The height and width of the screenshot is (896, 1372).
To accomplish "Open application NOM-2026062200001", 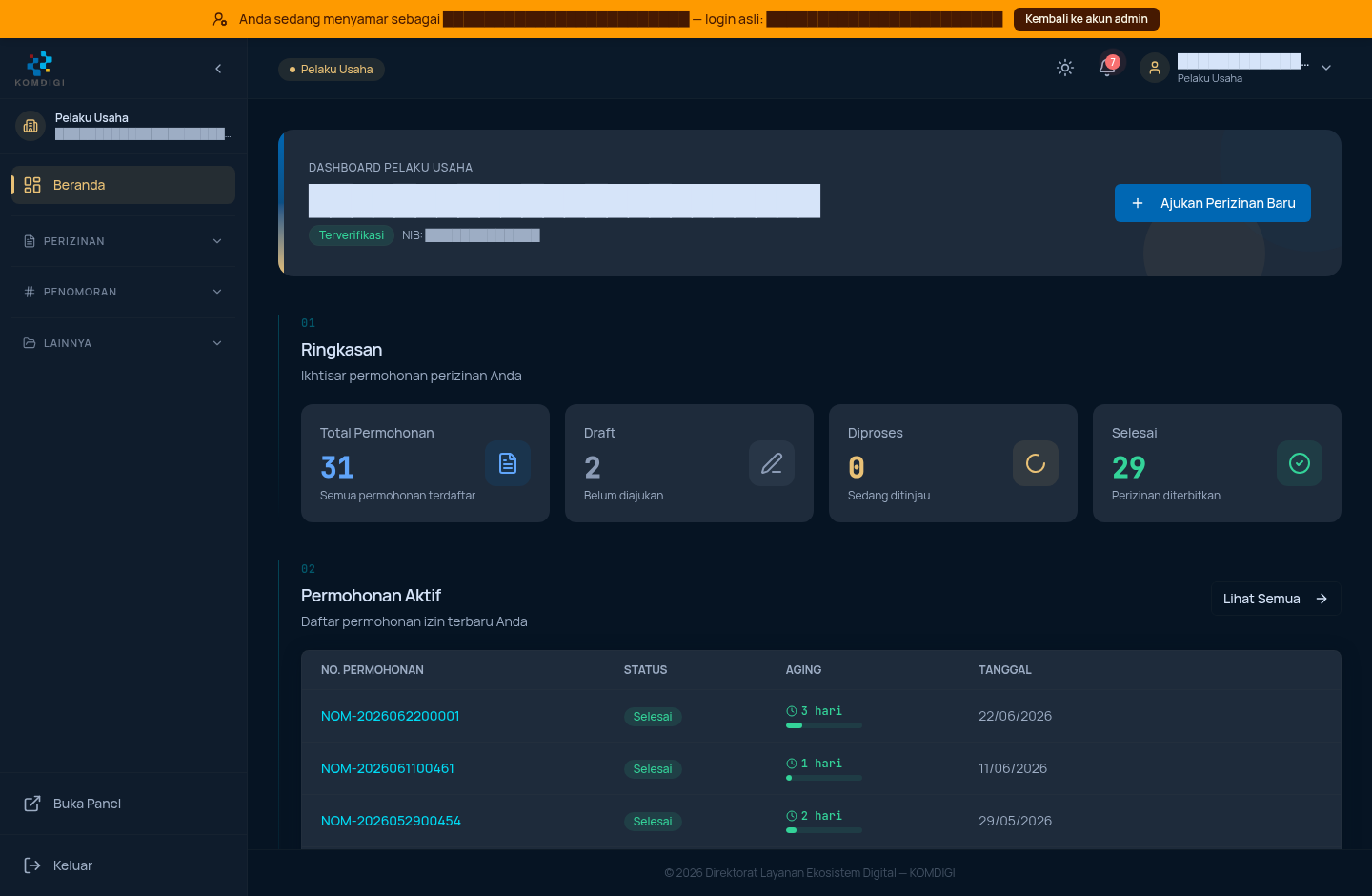I will (391, 716).
